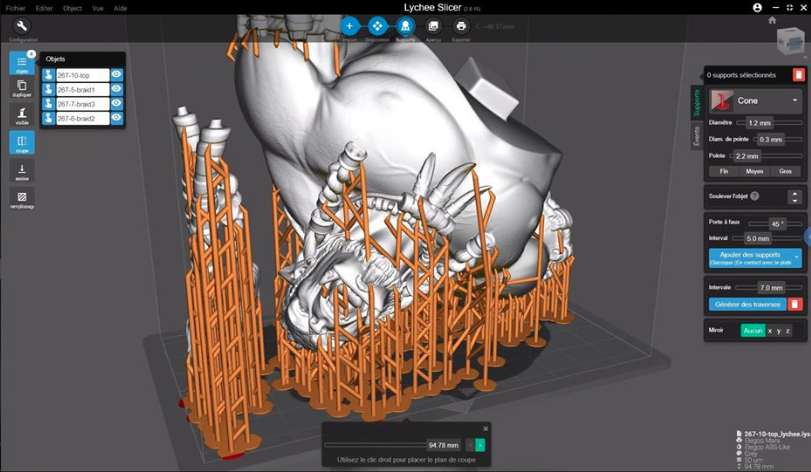The height and width of the screenshot is (472, 811).
Task: Toggle visibility of 267-7-braid3
Action: pyautogui.click(x=117, y=104)
